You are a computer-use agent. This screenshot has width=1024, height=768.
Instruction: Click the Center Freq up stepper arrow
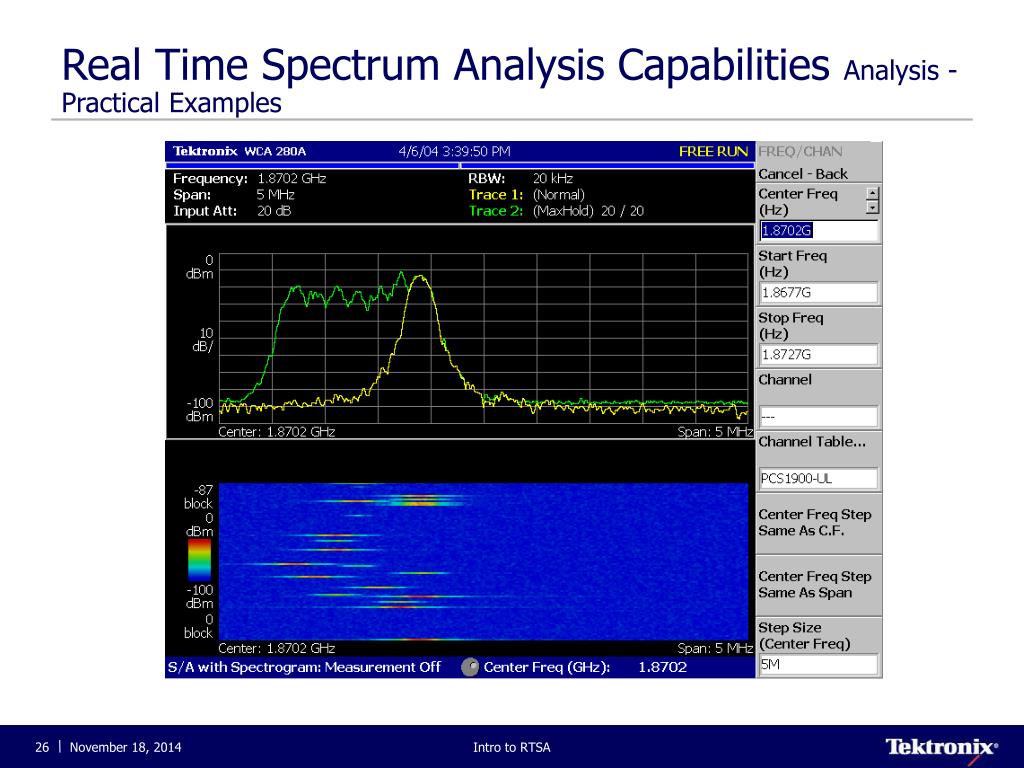tap(872, 194)
